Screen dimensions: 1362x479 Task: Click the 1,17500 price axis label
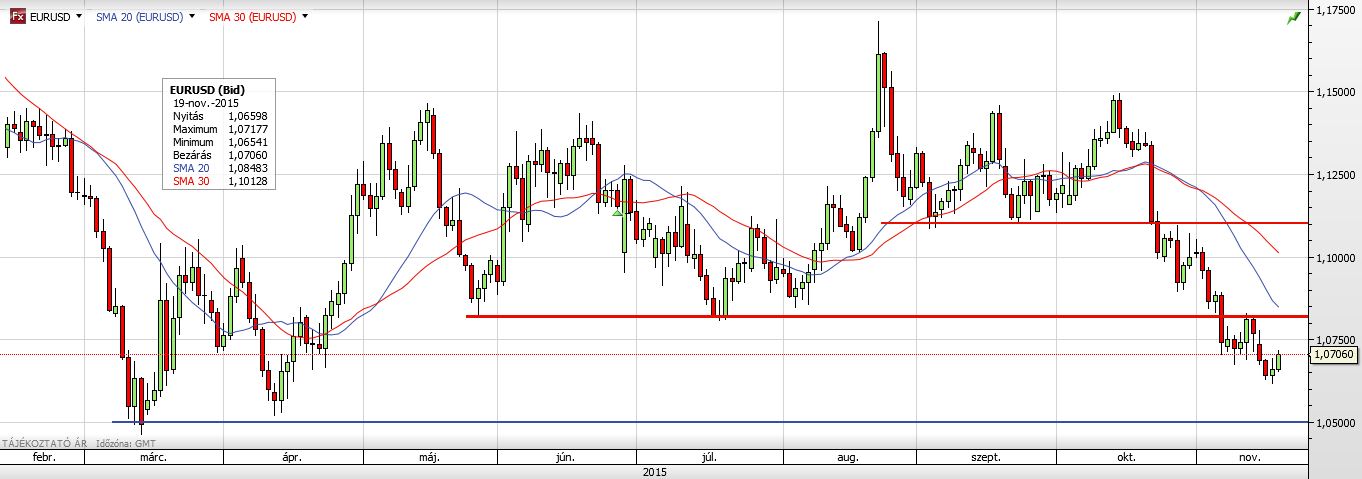1336,9
